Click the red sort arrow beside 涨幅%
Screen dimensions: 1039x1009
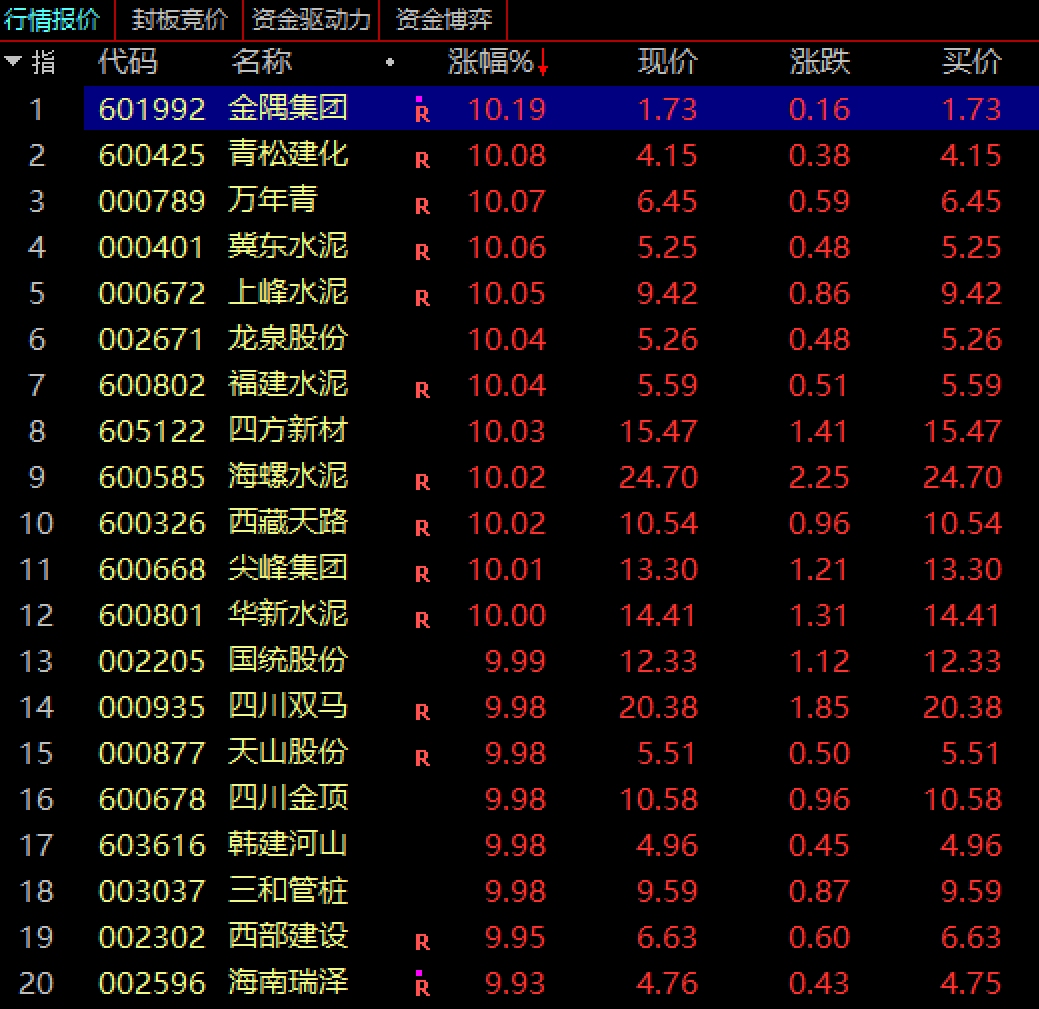point(543,63)
